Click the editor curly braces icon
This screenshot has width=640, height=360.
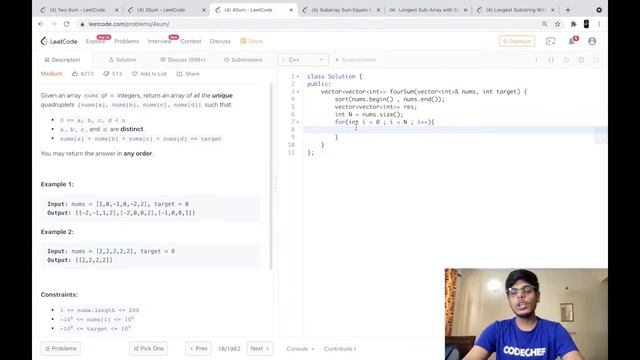pos(551,60)
